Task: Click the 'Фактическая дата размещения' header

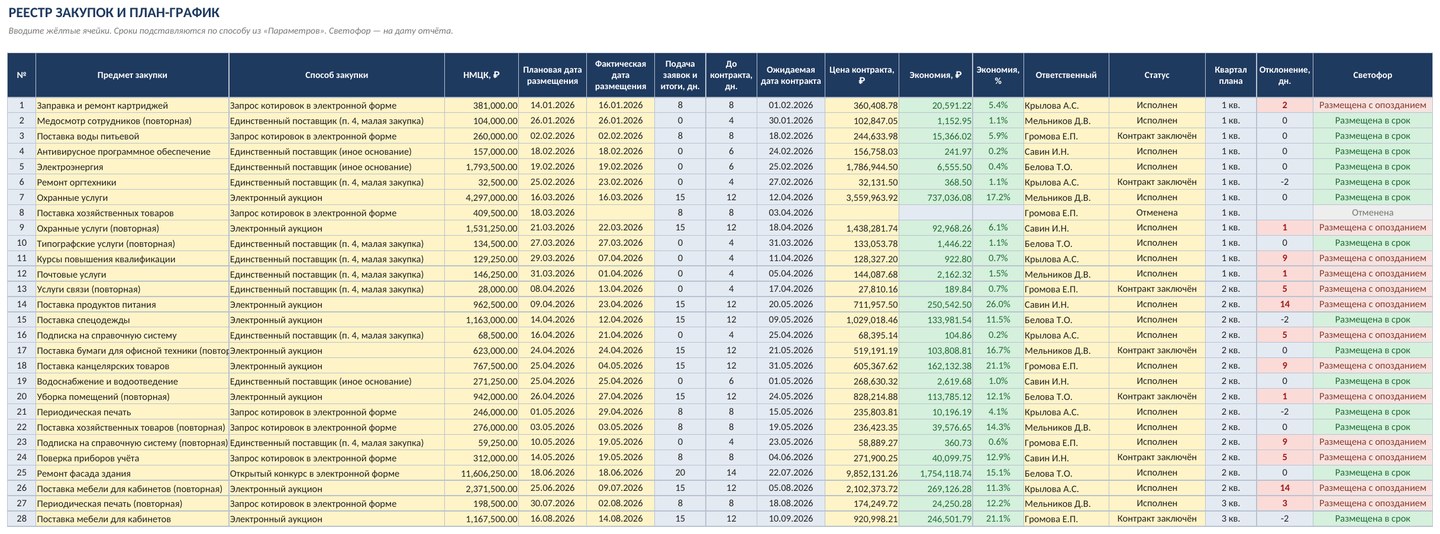Action: click(x=619, y=75)
